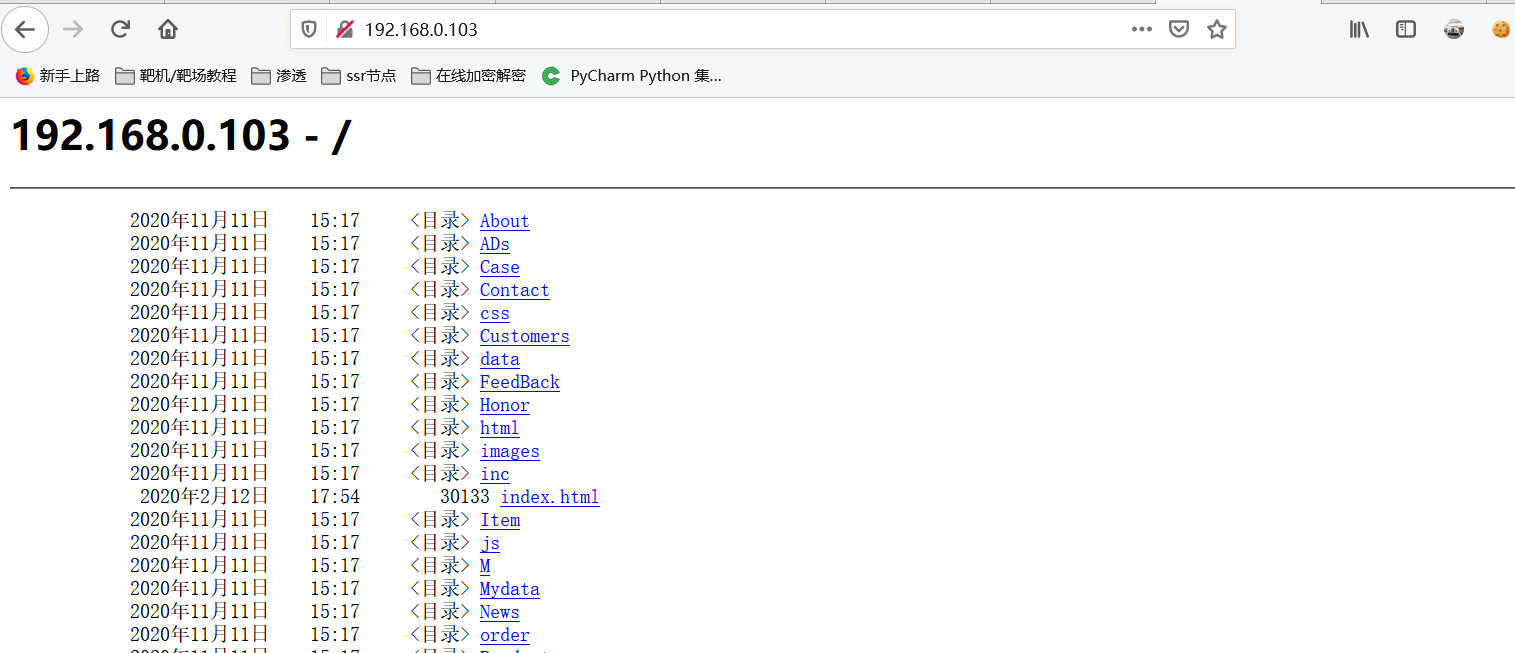1515x653 pixels.
Task: Open the News directory link
Action: 499,612
